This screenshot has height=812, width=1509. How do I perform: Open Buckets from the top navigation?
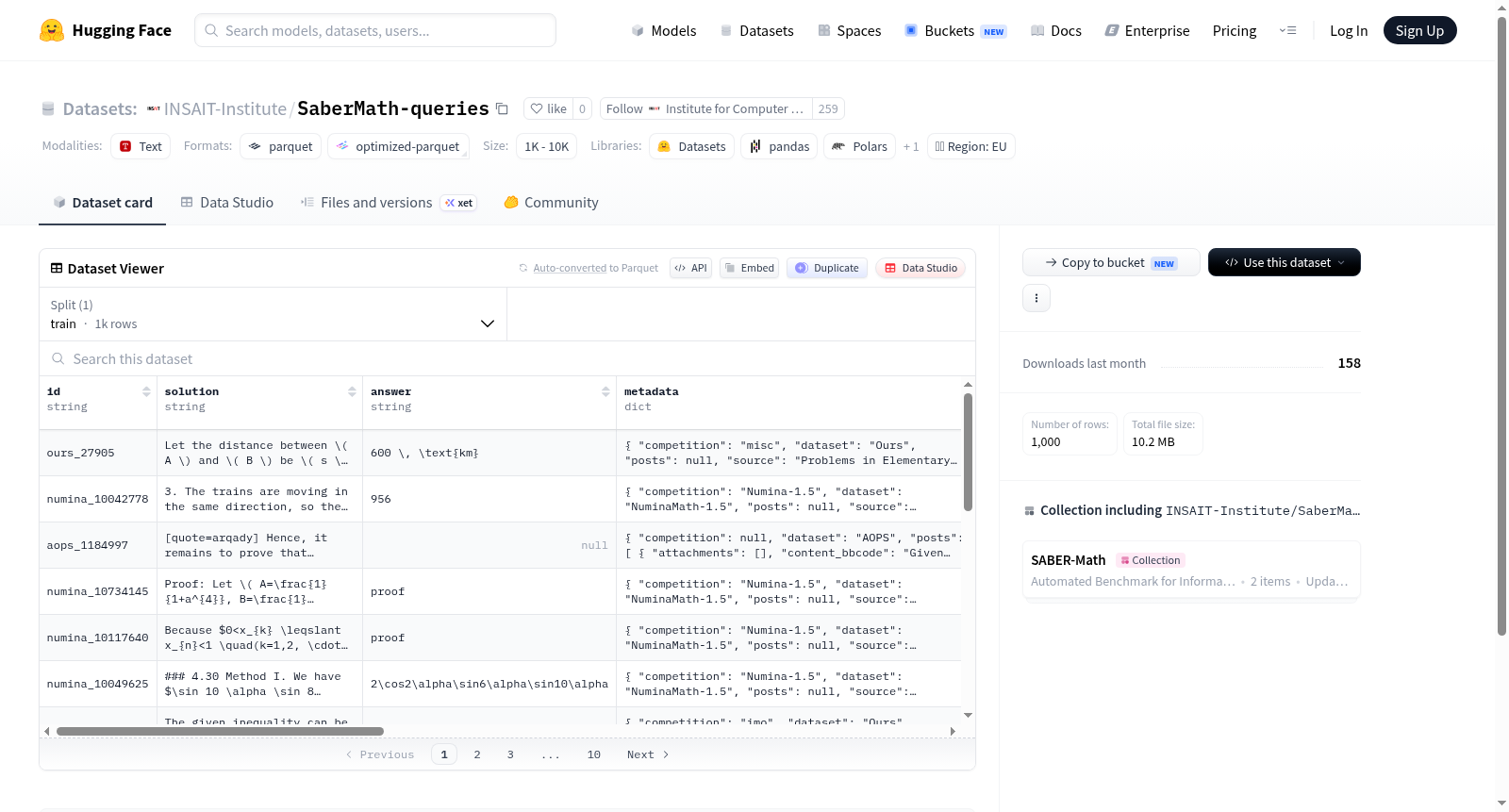(x=955, y=30)
